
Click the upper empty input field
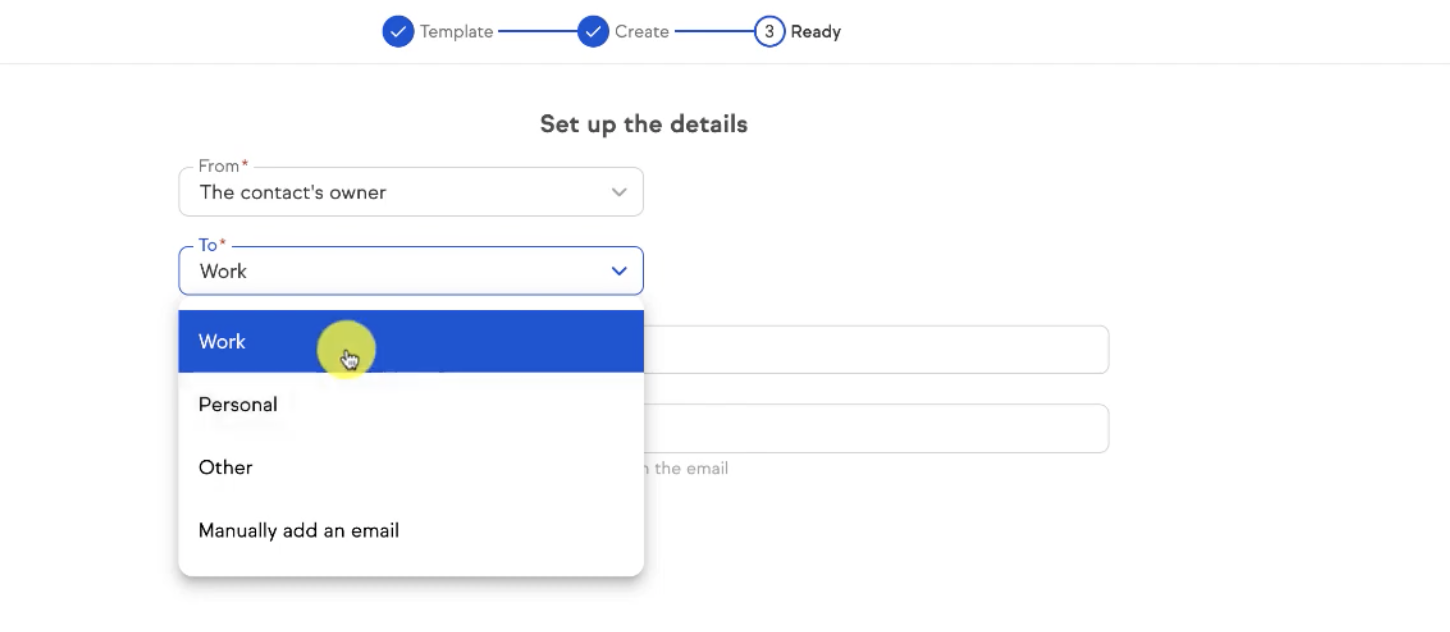pyautogui.click(x=880, y=349)
